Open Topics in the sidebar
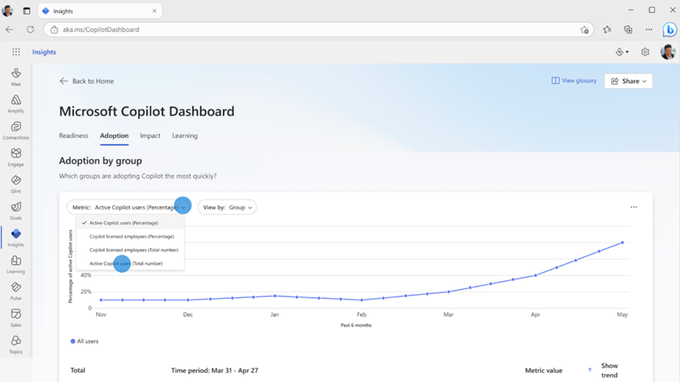 coord(16,345)
